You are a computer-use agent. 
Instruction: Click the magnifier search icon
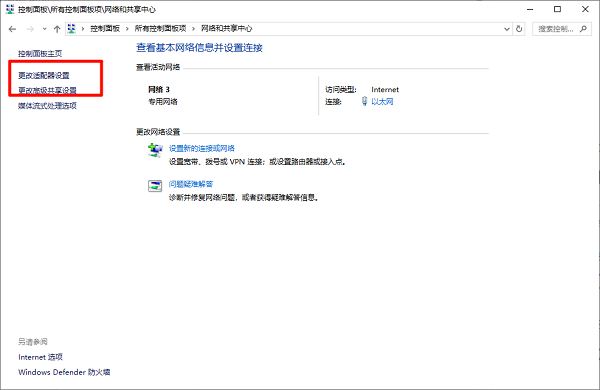click(x=583, y=29)
